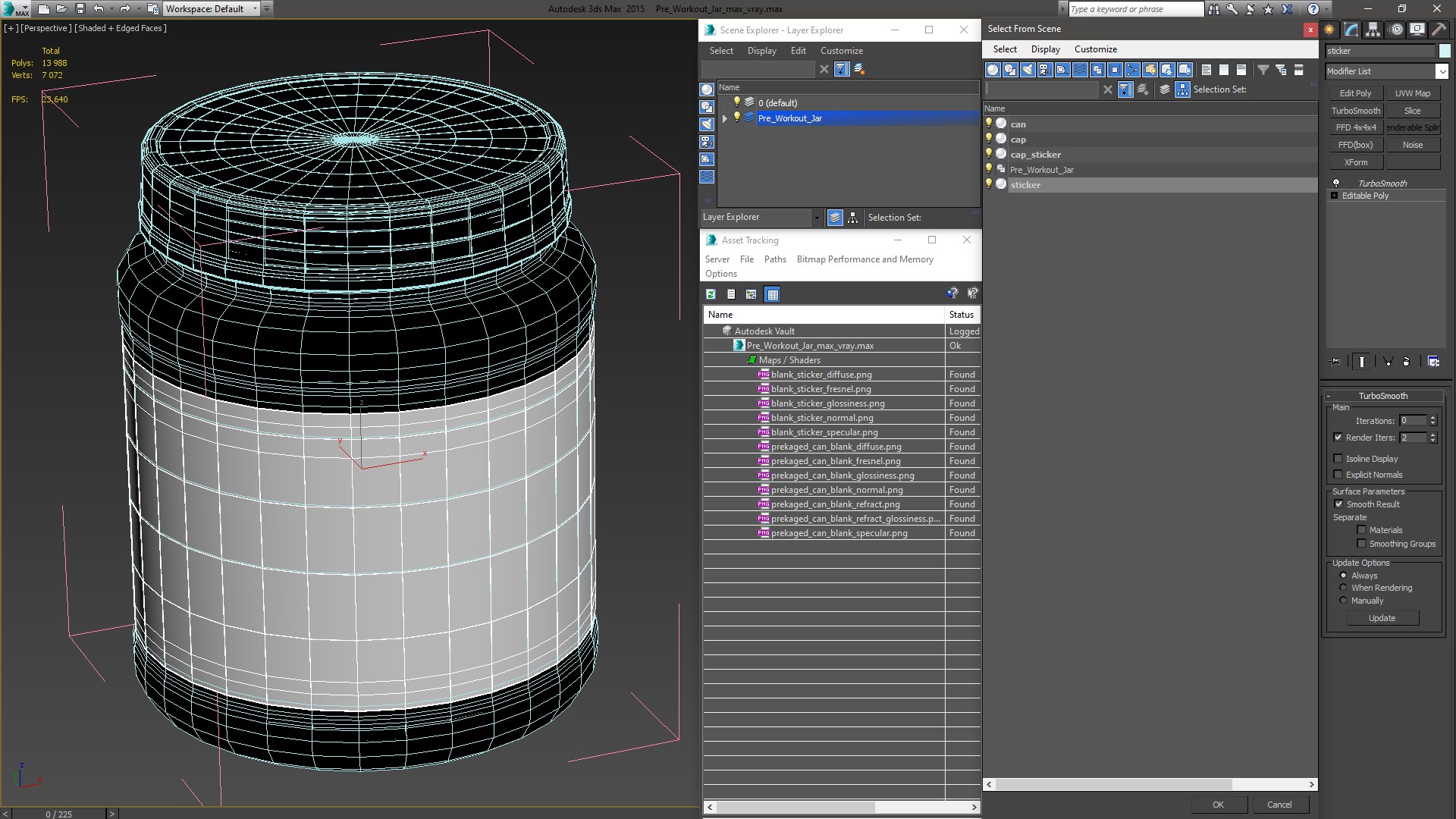The width and height of the screenshot is (1456, 819).
Task: Open the Display command panel tab
Action: click(x=1417, y=30)
